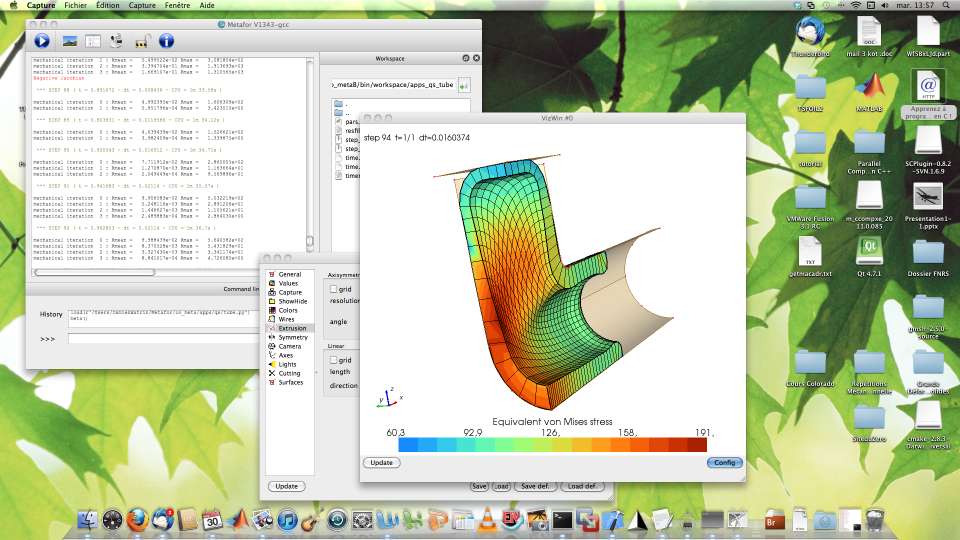Click the Spotlight search icon in menu bar
The height and width of the screenshot is (540, 960).
pos(946,5)
